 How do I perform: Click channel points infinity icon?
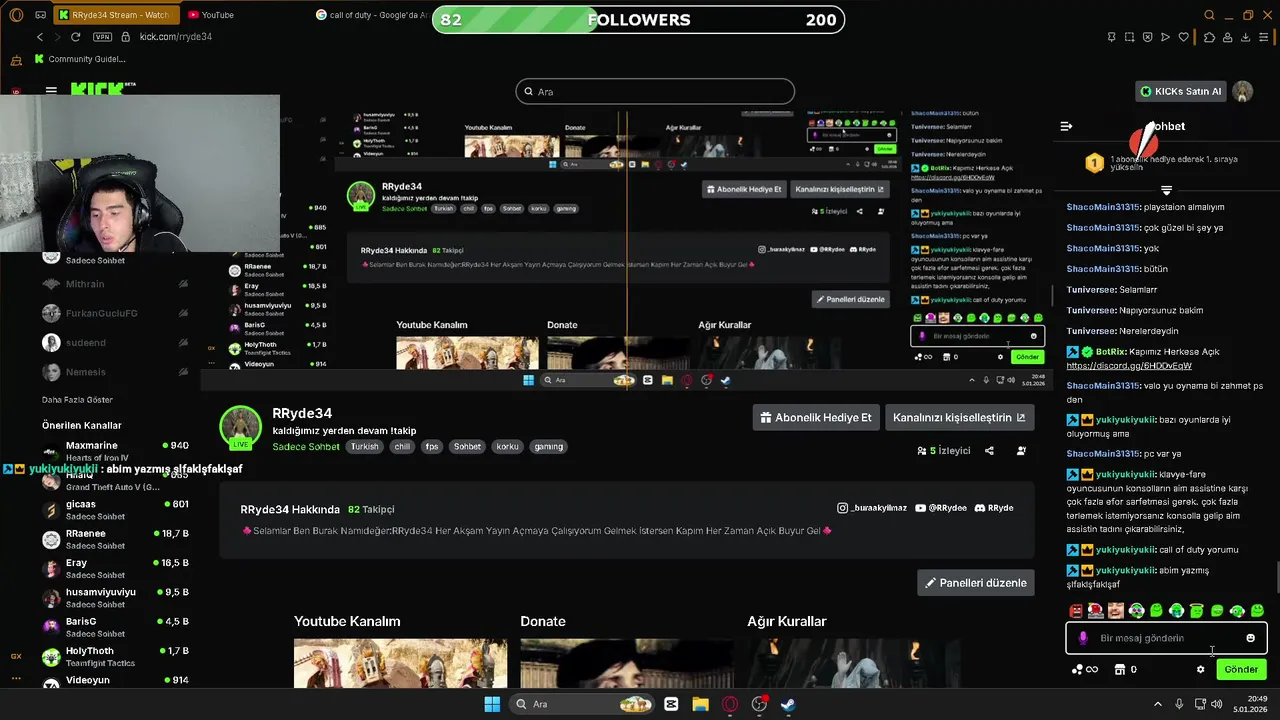point(1085,670)
